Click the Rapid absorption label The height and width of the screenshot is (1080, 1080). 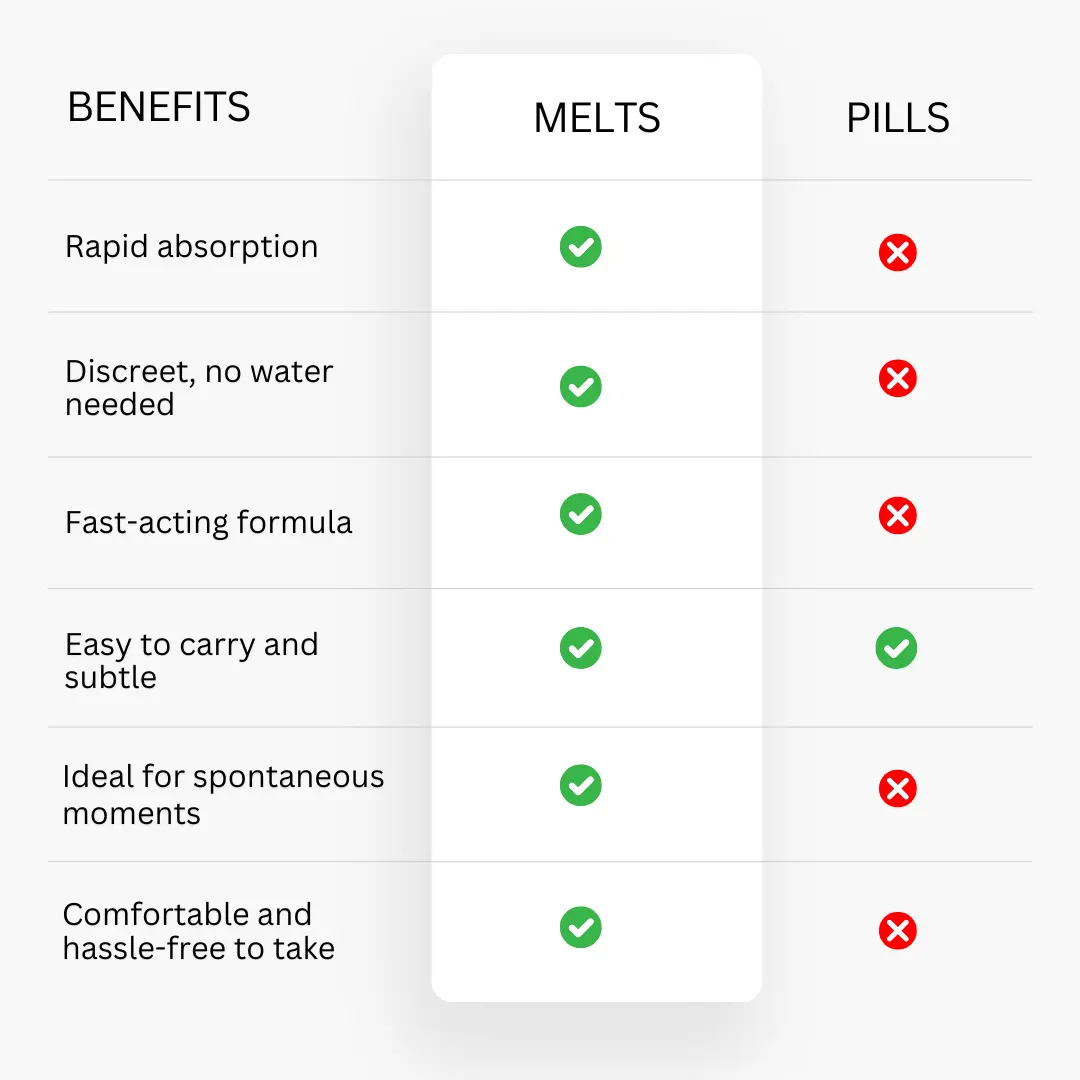[x=191, y=247]
